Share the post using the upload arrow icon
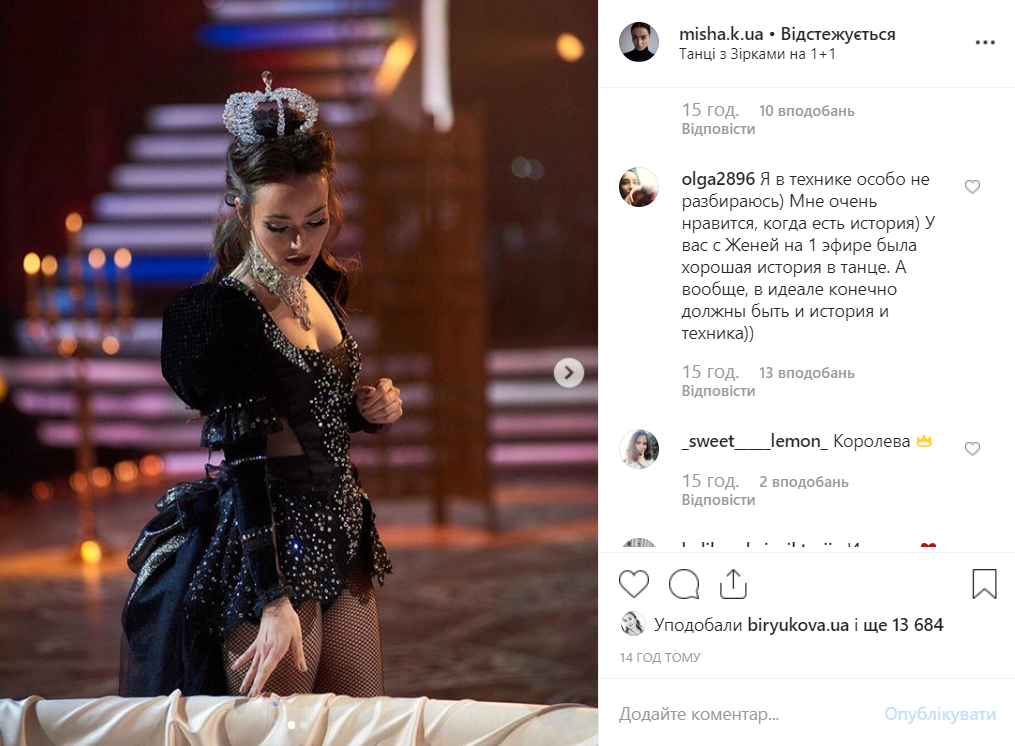 coord(733,583)
